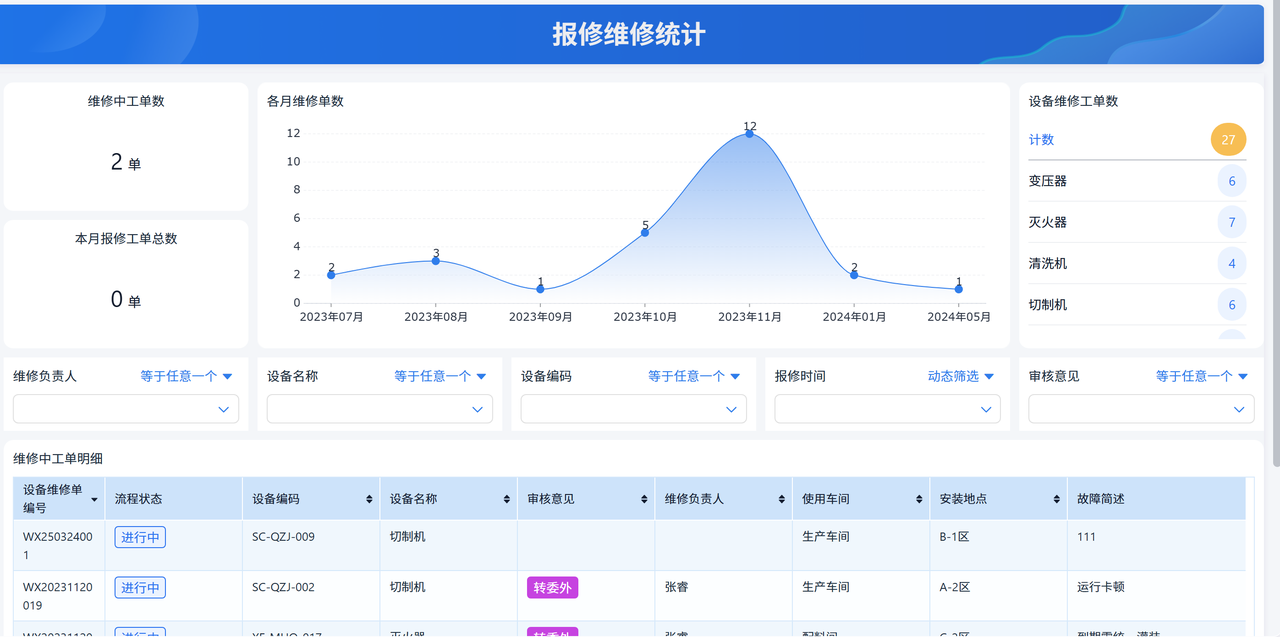Click the 2023年07月 chart data point
Viewport: 1280px width, 637px height.
point(331,274)
